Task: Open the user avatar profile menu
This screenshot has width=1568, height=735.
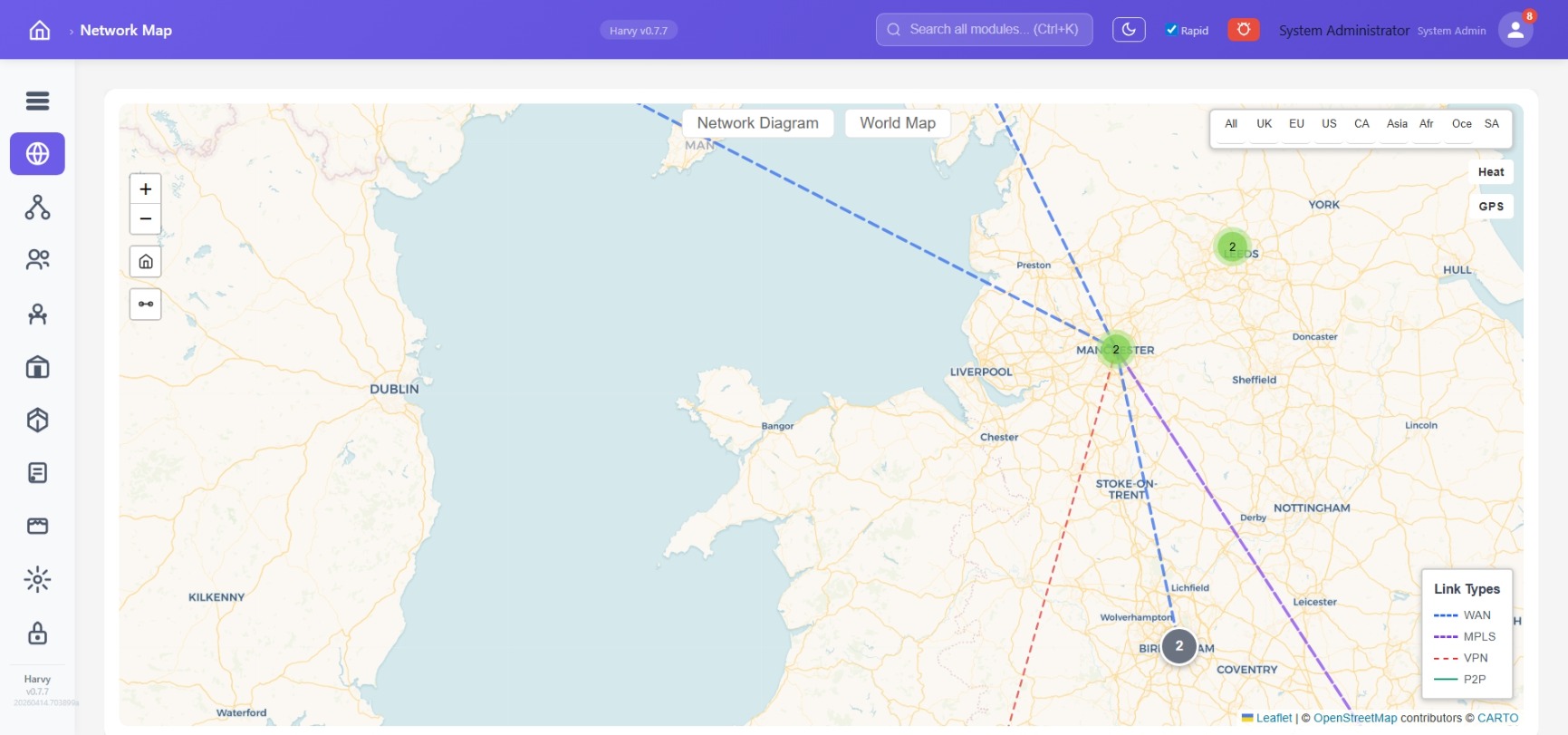Action: [1515, 30]
